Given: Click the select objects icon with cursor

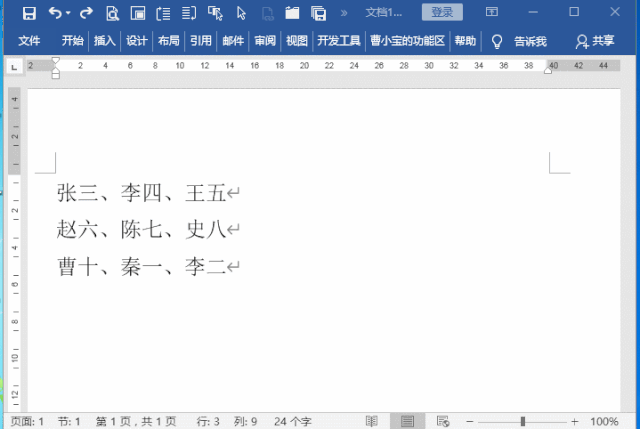Looking at the screenshot, I should [x=215, y=13].
